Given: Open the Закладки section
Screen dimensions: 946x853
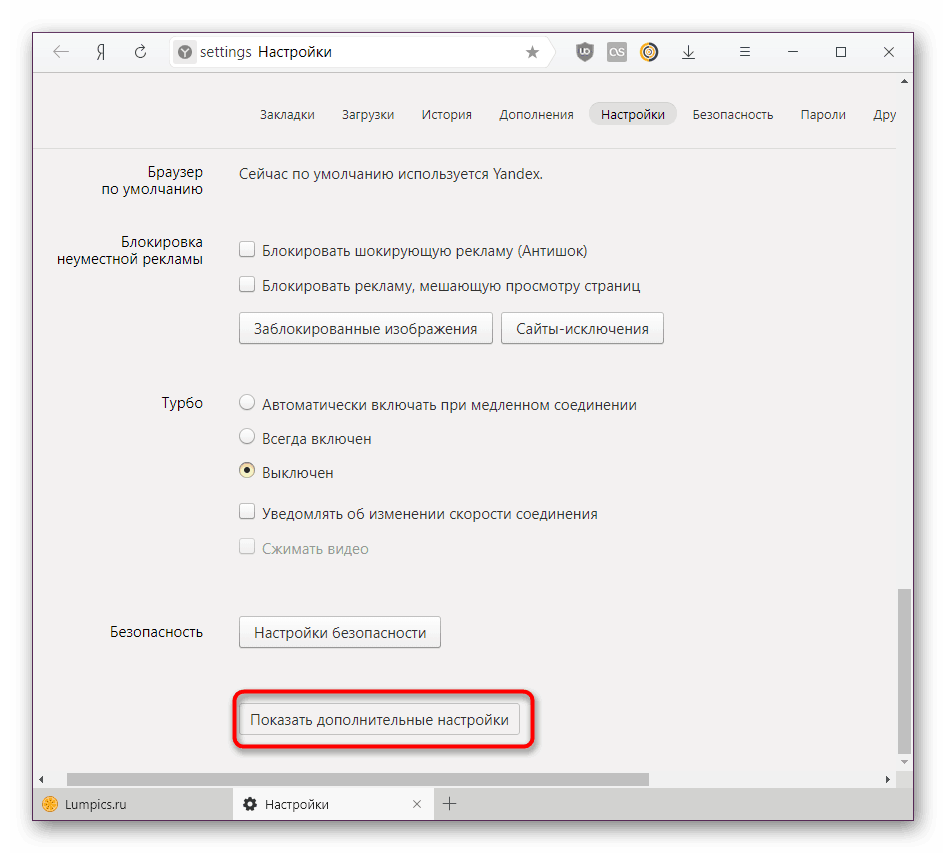Looking at the screenshot, I should [x=287, y=115].
